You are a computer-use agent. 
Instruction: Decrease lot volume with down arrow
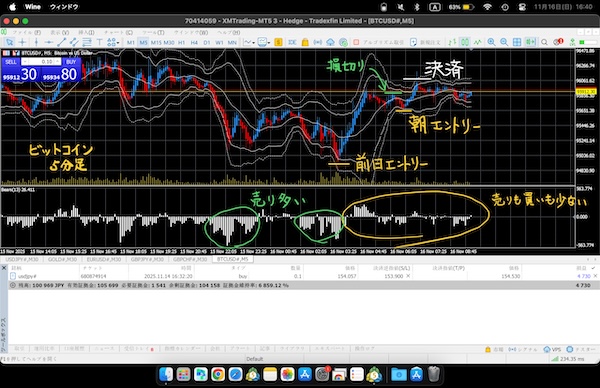point(24,62)
